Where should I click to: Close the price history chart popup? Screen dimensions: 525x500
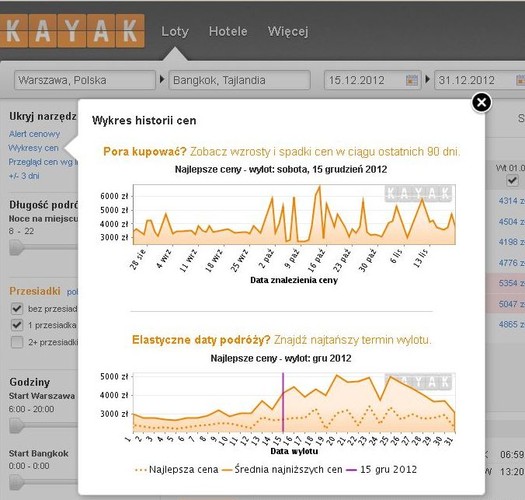coord(481,102)
